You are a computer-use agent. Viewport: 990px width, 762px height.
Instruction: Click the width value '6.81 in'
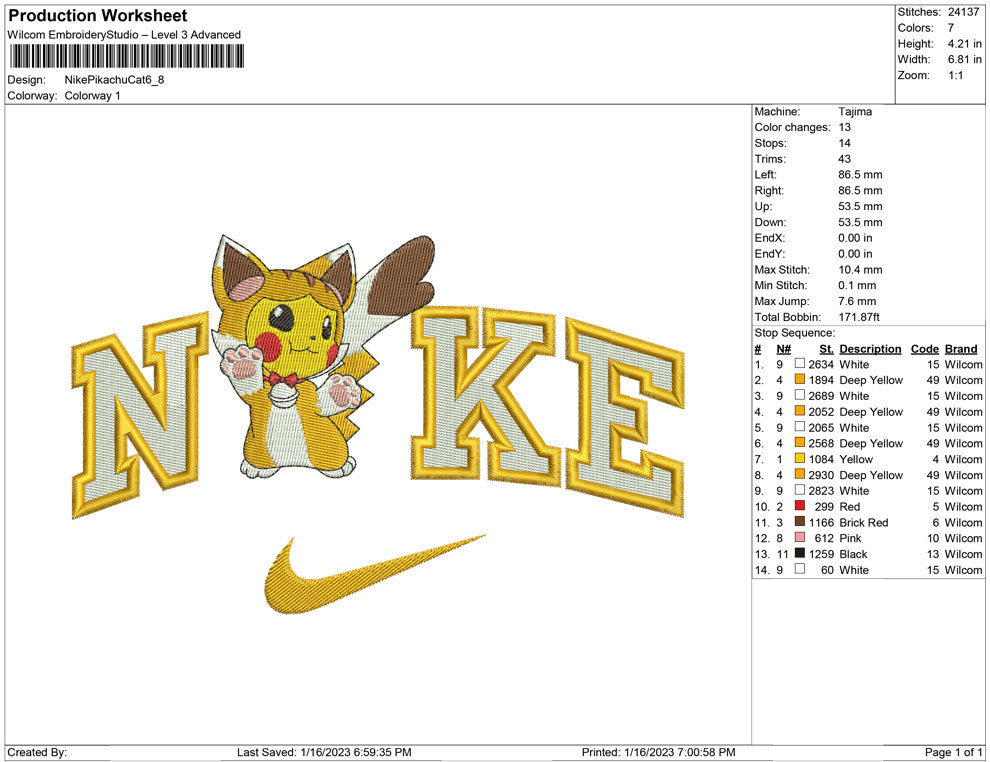tap(964, 59)
